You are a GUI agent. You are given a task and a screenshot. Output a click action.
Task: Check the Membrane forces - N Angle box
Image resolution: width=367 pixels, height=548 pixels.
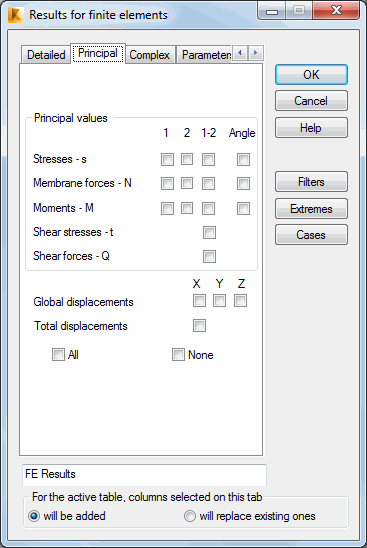243,183
